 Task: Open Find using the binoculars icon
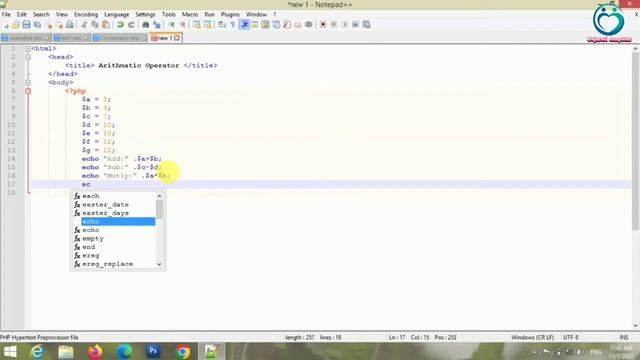(x=145, y=24)
